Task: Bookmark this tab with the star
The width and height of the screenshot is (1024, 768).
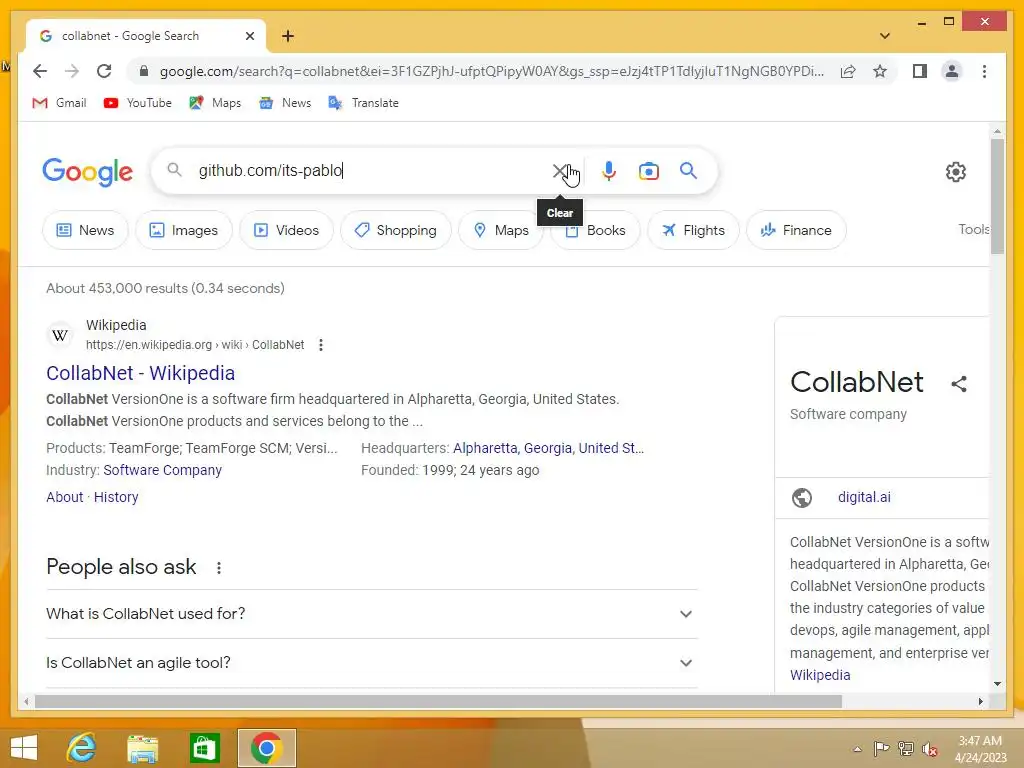Action: point(880,71)
